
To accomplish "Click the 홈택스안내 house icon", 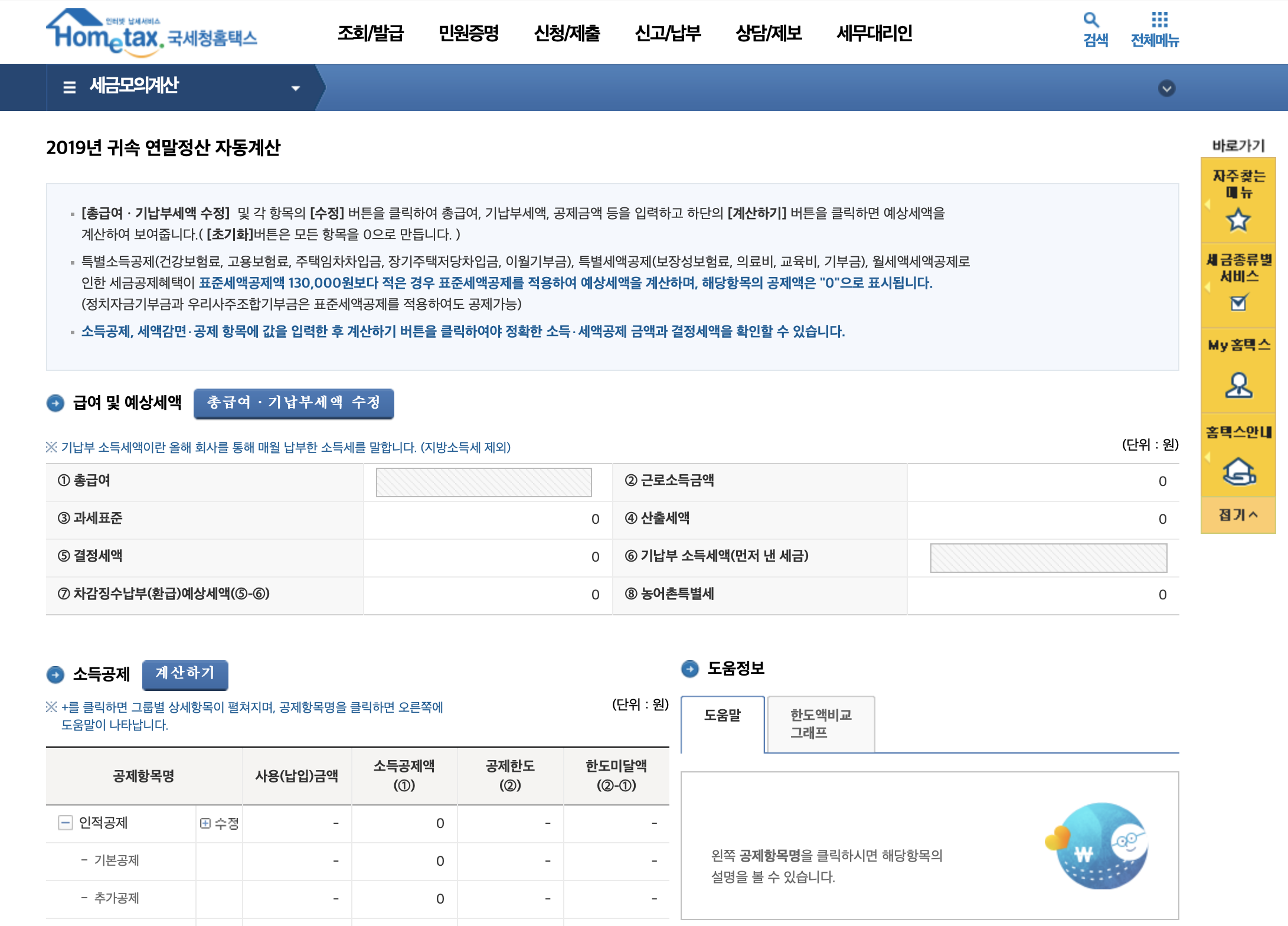I will (x=1238, y=471).
